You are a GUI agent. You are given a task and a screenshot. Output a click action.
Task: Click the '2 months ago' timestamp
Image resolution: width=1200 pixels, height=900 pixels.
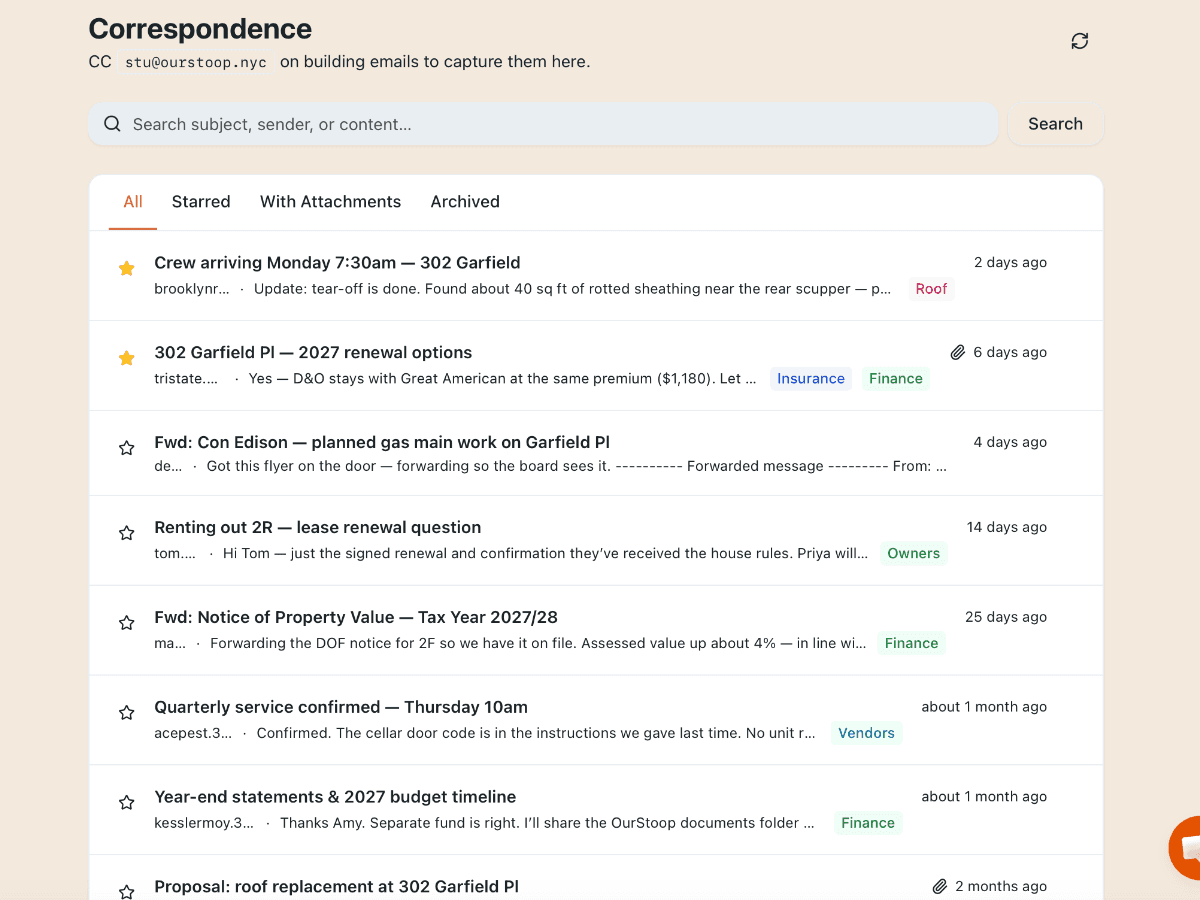click(1001, 887)
